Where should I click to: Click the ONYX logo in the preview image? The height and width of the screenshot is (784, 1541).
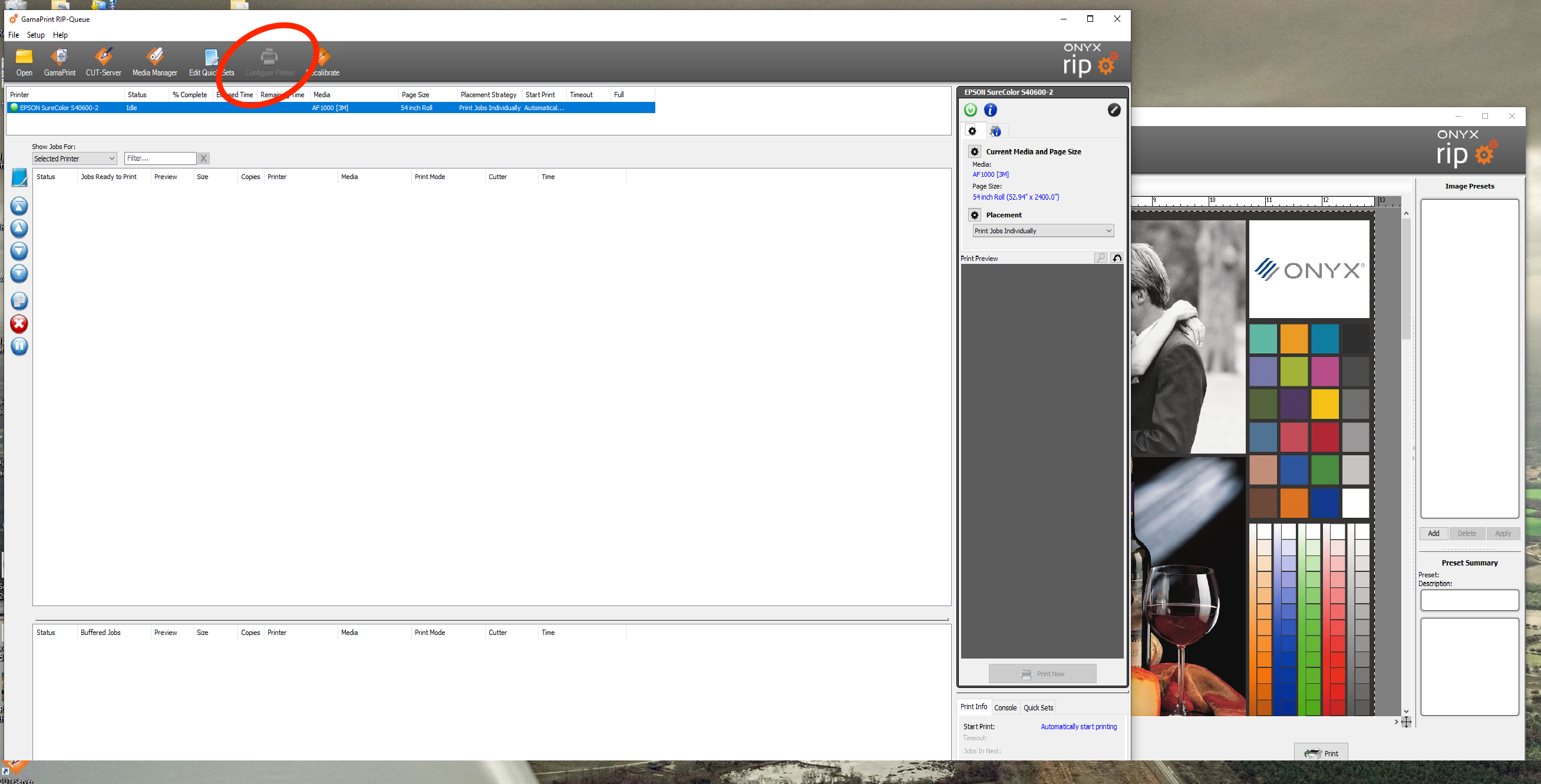tap(1309, 270)
